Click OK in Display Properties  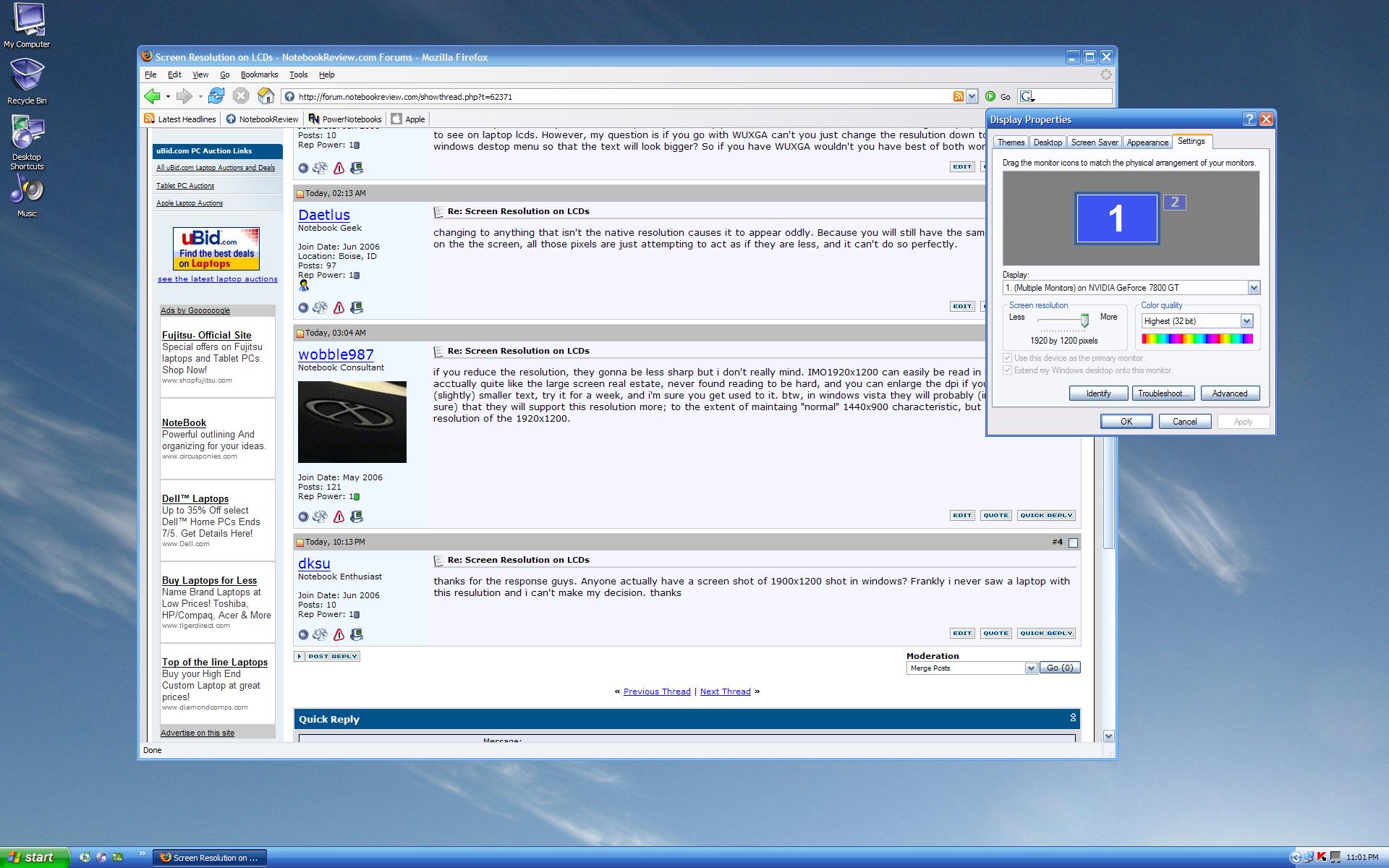1126,422
